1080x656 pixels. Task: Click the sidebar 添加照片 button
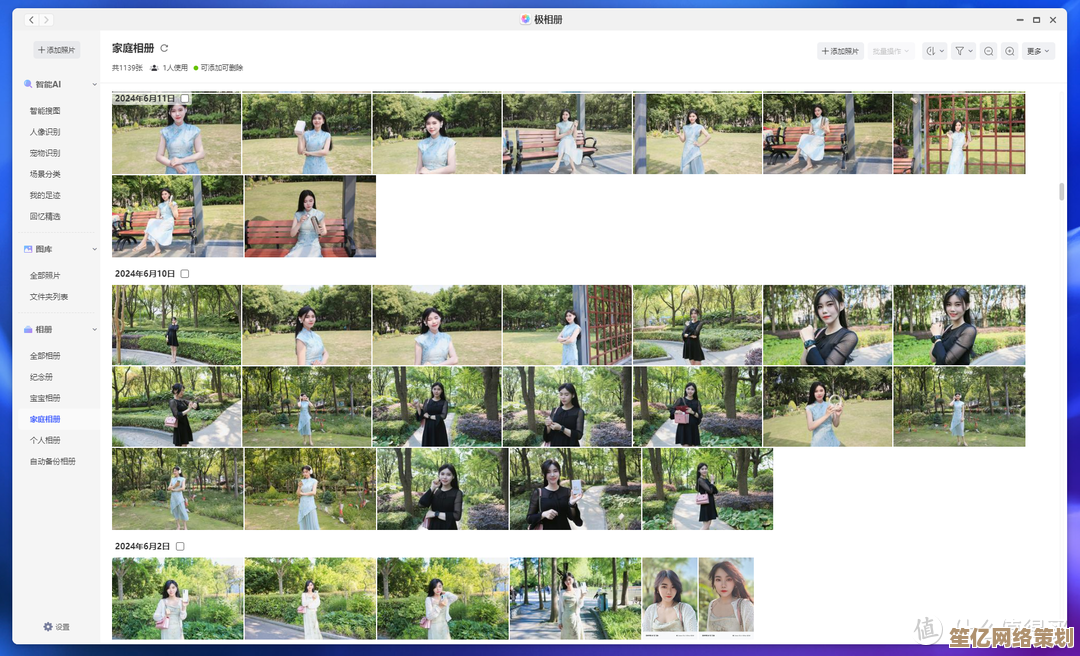click(57, 50)
